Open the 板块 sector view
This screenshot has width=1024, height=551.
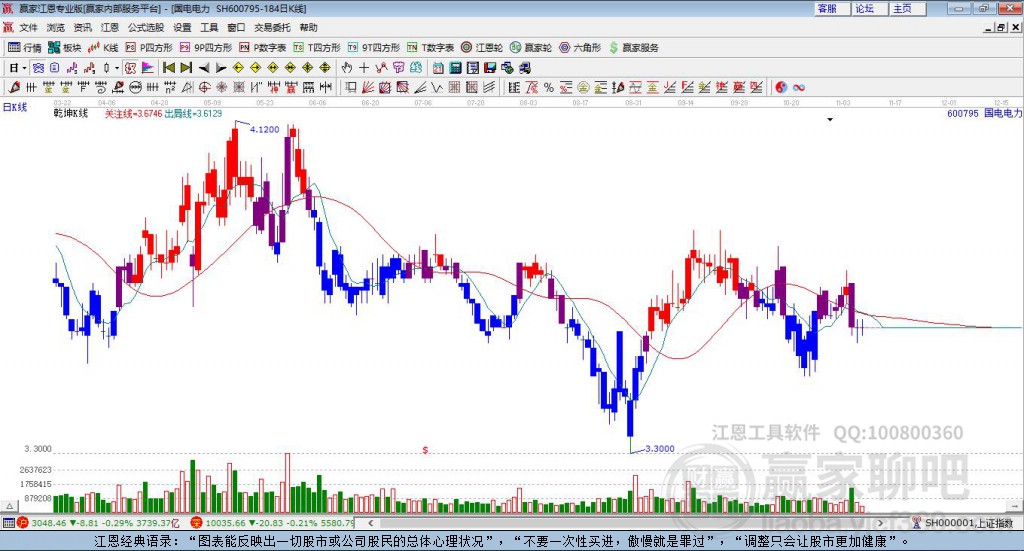click(x=65, y=48)
